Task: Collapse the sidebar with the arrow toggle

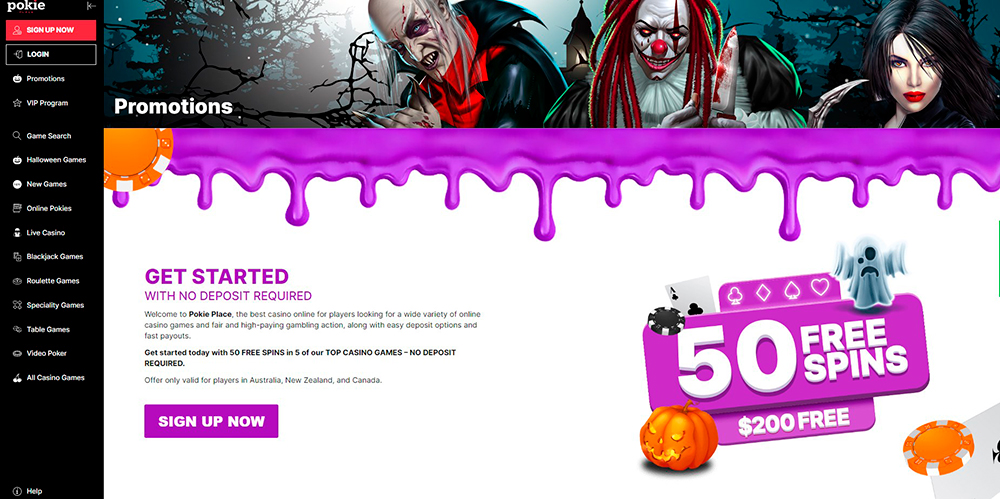Action: point(91,6)
